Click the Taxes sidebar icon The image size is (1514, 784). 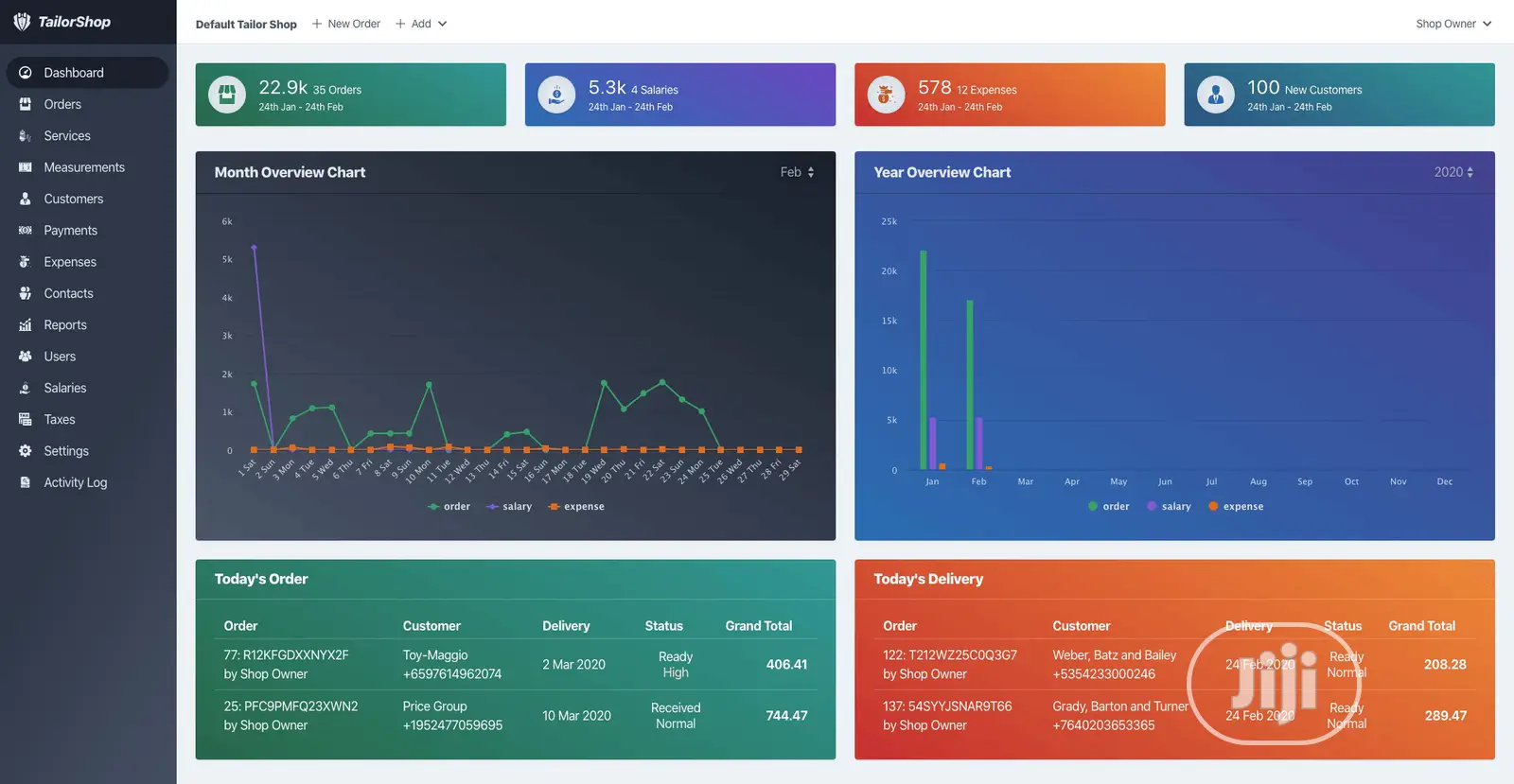click(x=26, y=420)
